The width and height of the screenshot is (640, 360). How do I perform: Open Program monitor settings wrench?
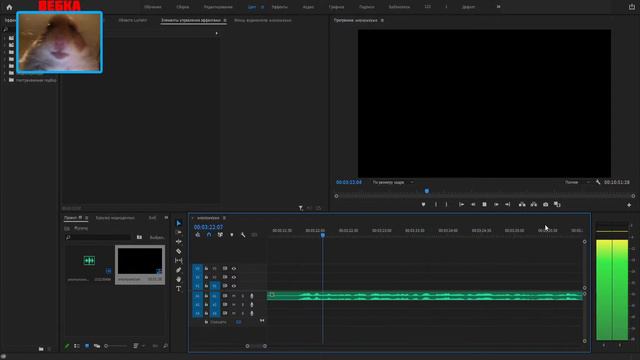pos(598,182)
